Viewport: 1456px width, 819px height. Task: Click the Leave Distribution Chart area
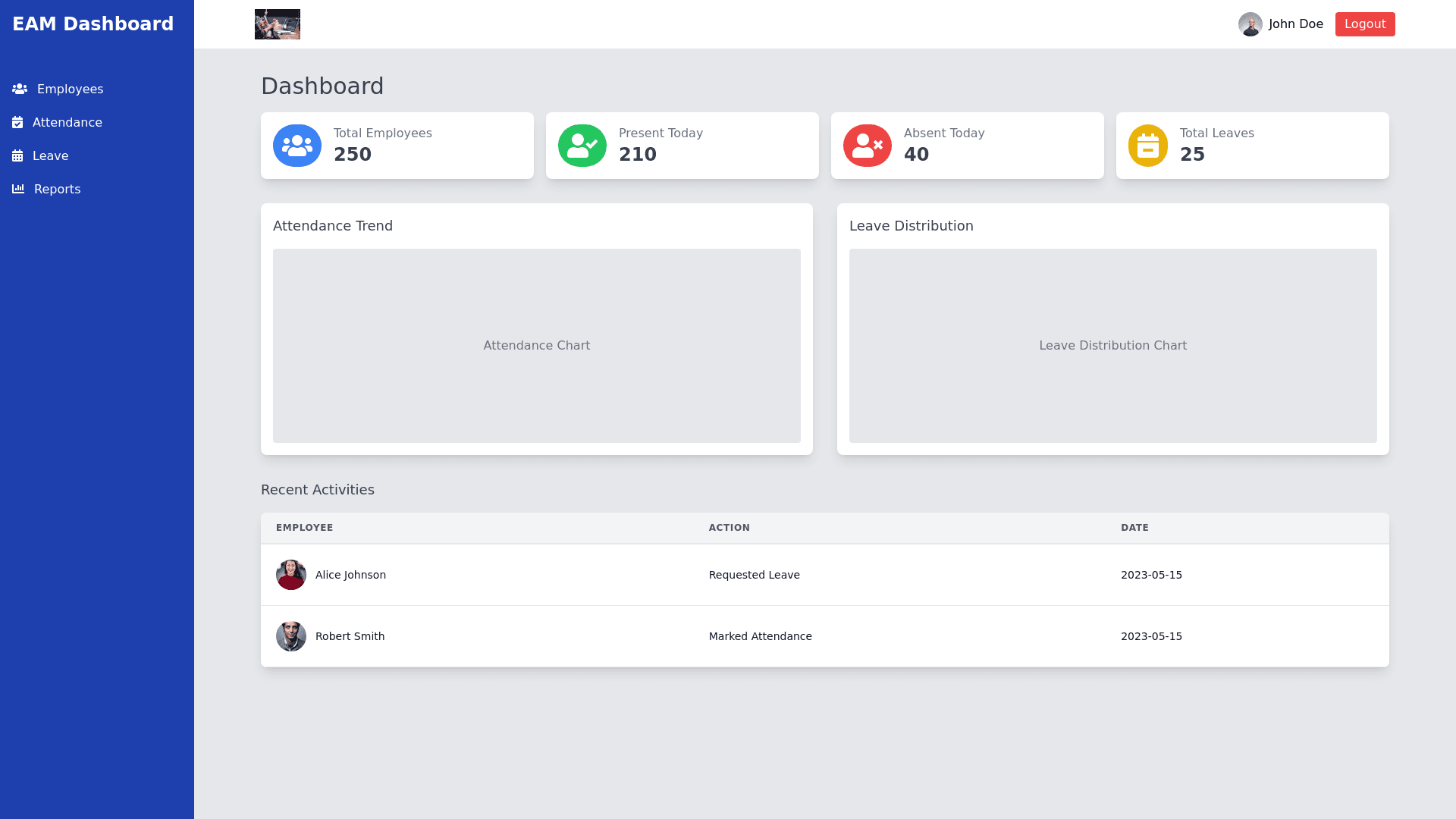pyautogui.click(x=1112, y=346)
